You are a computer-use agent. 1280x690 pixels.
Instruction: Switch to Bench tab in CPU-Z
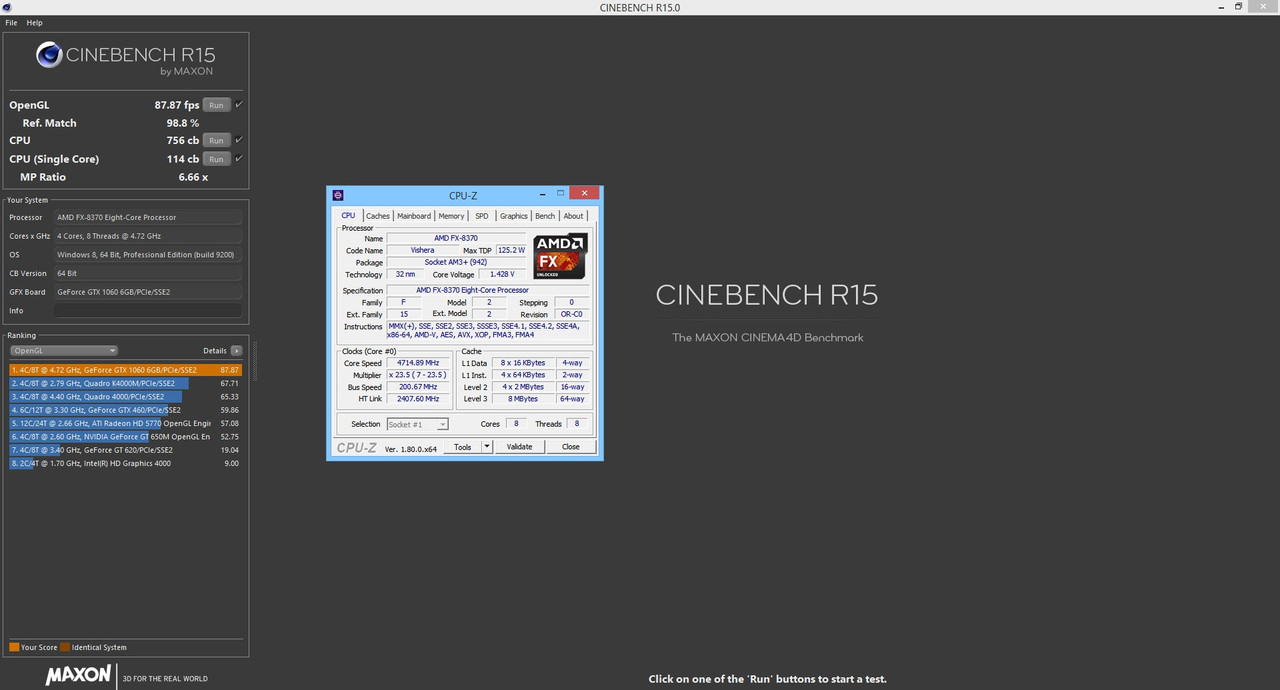click(x=545, y=216)
